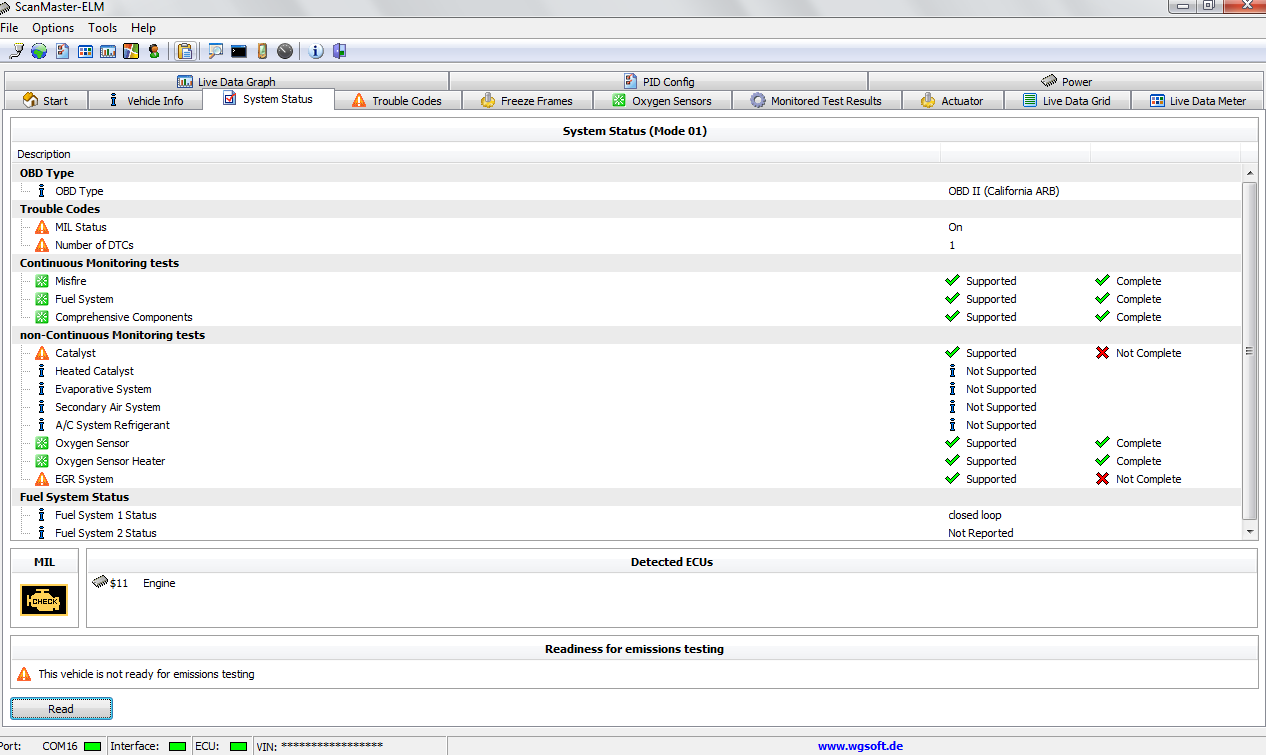
Task: Click the green Interface status indicator
Action: [178, 746]
